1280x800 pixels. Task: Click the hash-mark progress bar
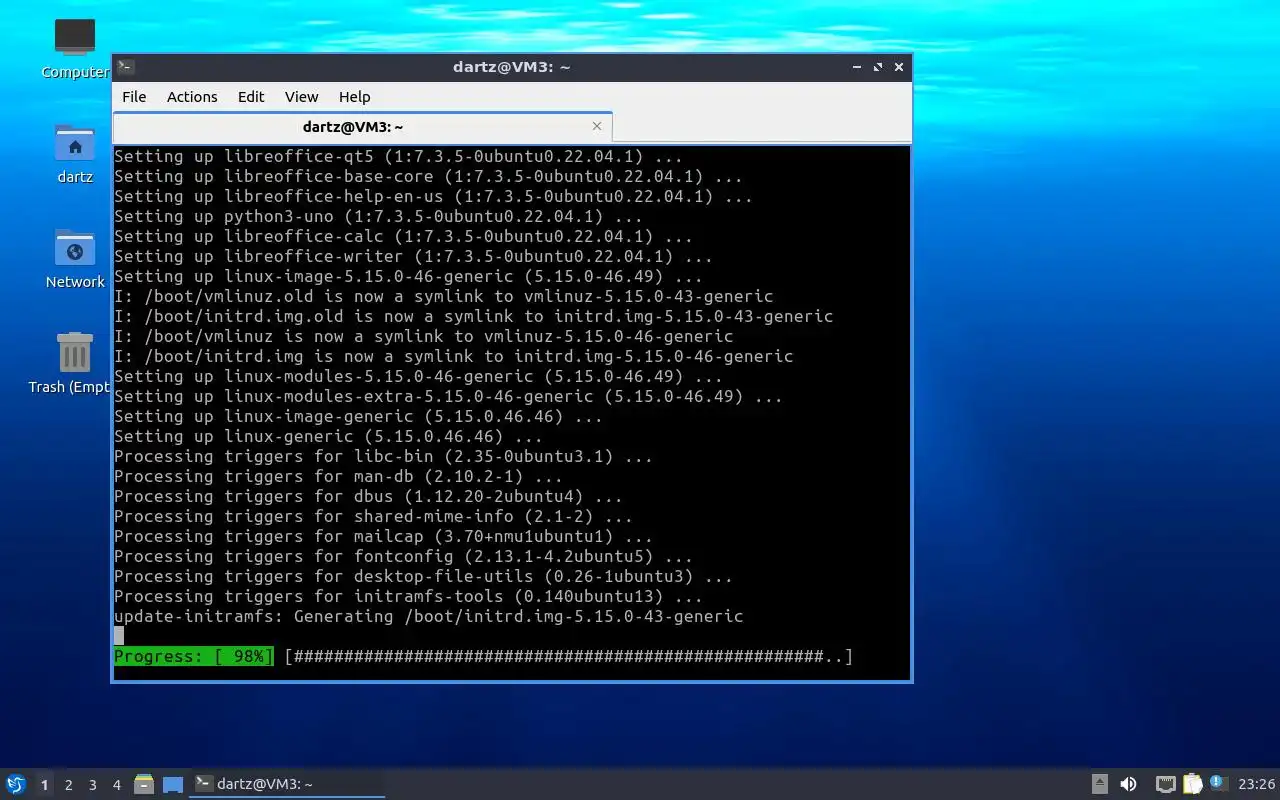(568, 656)
